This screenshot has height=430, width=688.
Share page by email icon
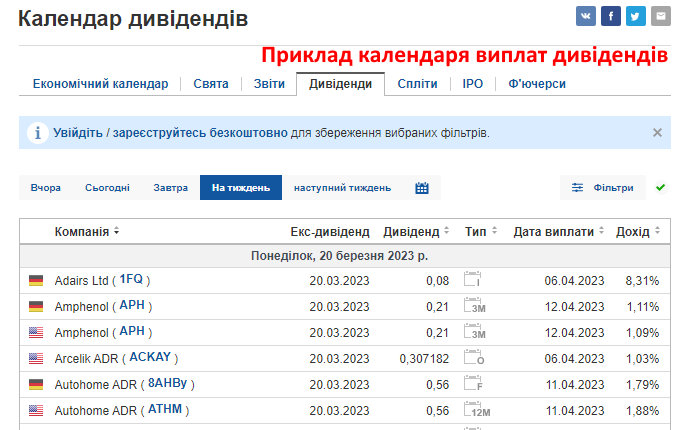[x=661, y=16]
